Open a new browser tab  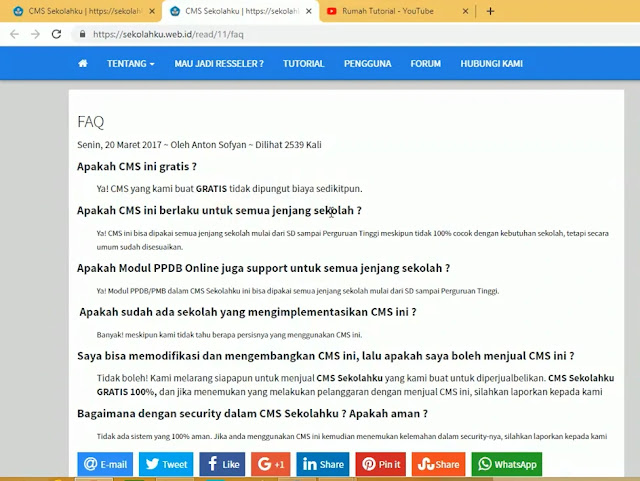pyautogui.click(x=490, y=11)
